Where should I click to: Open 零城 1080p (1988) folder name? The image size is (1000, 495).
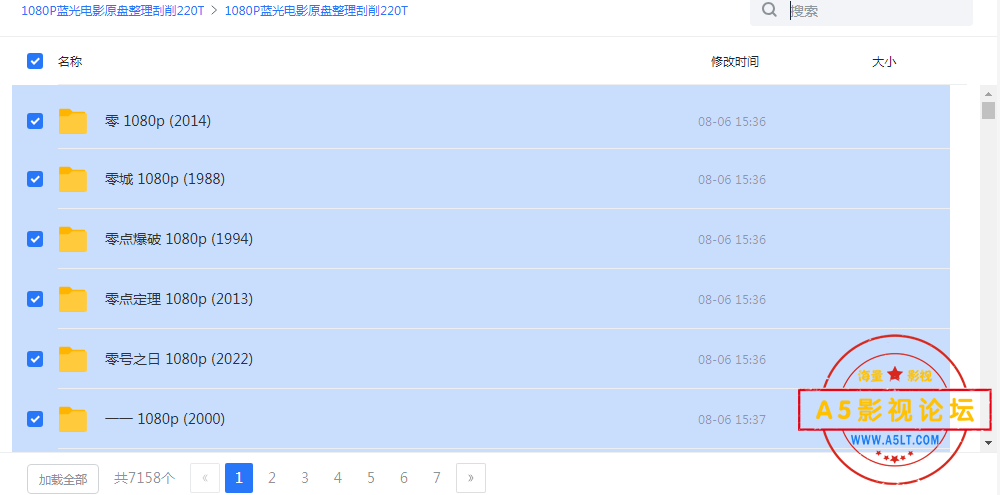pos(165,179)
